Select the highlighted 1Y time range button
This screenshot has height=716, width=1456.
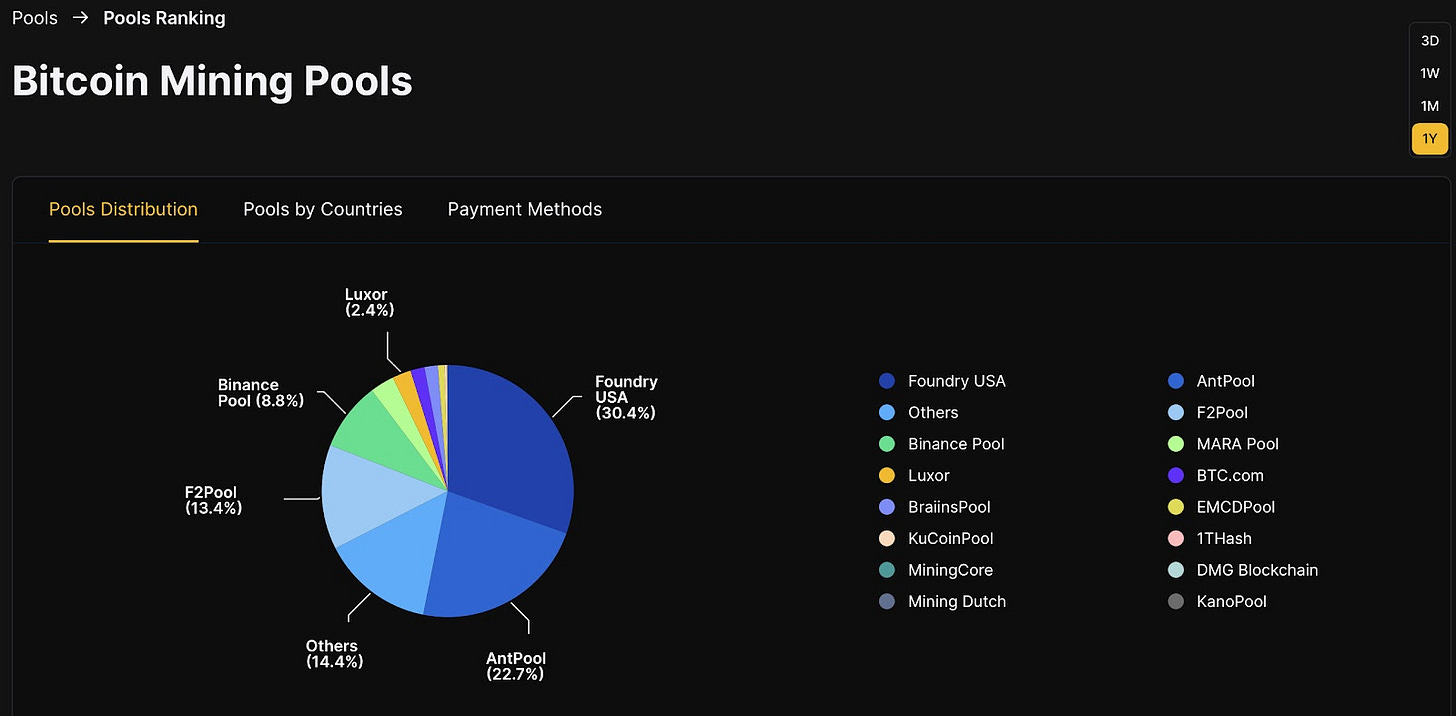[x=1430, y=139]
